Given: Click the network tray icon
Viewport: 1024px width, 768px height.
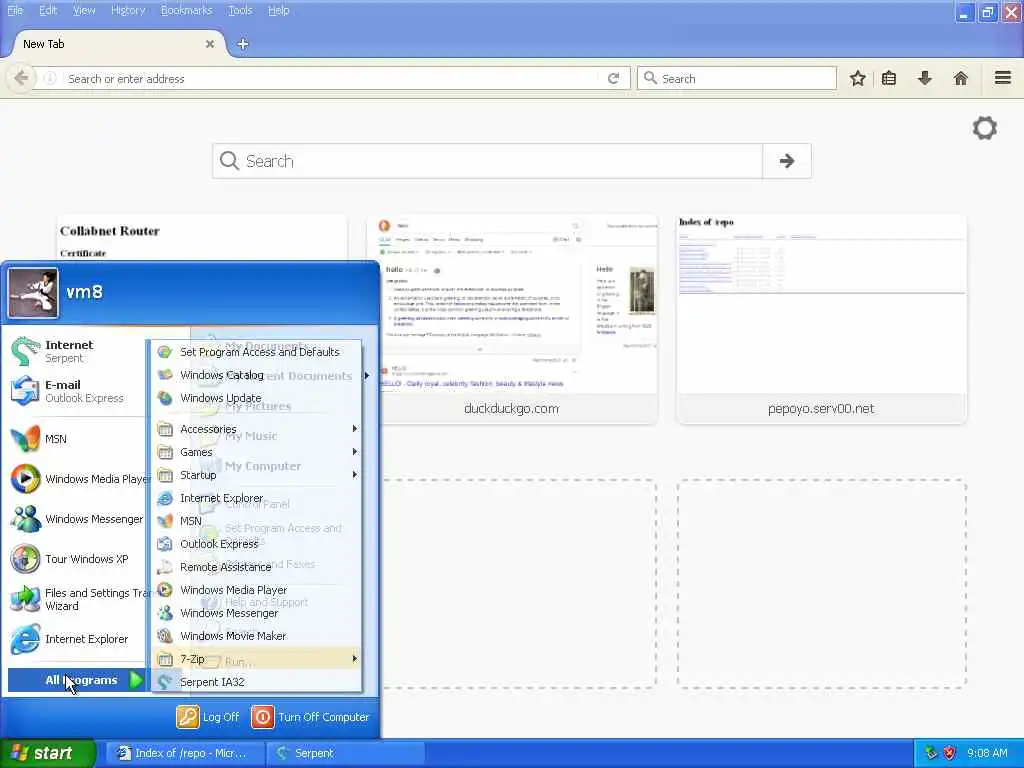Looking at the screenshot, I should click(x=931, y=753).
